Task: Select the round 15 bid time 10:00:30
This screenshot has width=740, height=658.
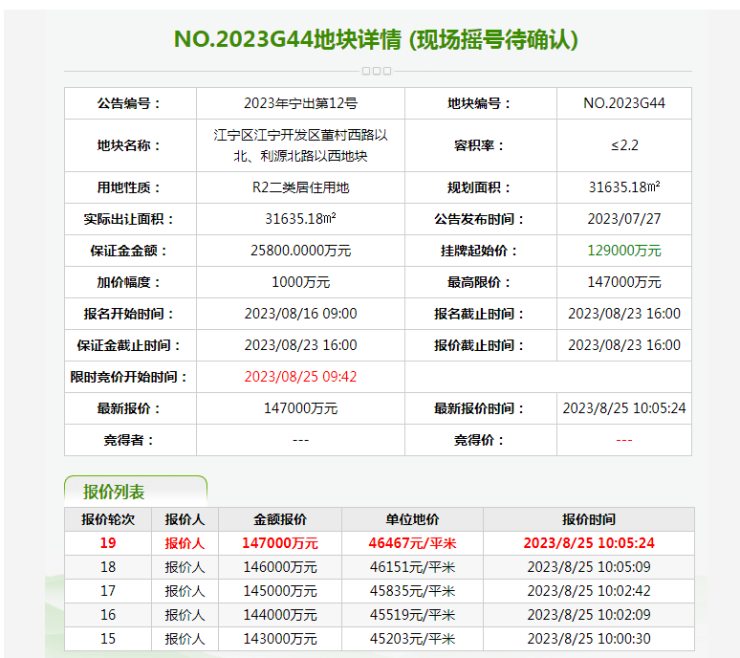Action: click(589, 639)
